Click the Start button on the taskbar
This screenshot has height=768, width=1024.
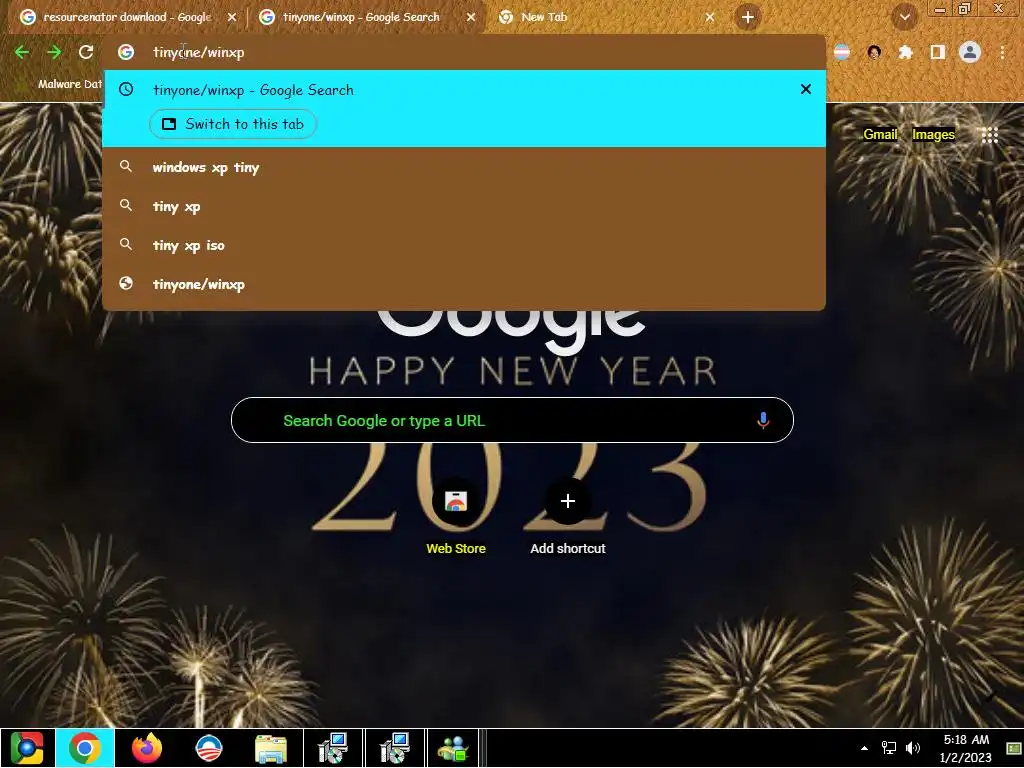click(x=26, y=748)
